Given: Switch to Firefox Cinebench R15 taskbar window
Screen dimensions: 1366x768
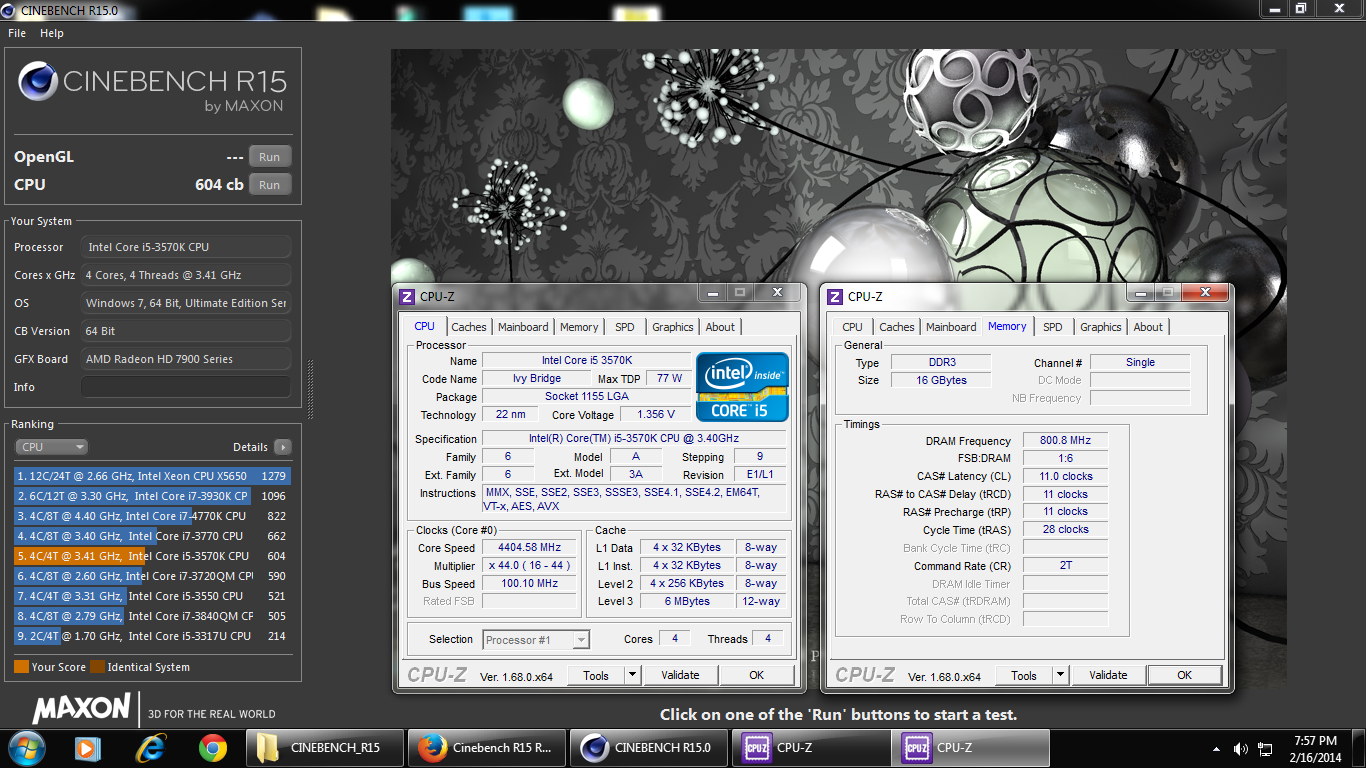Looking at the screenshot, I should point(487,748).
